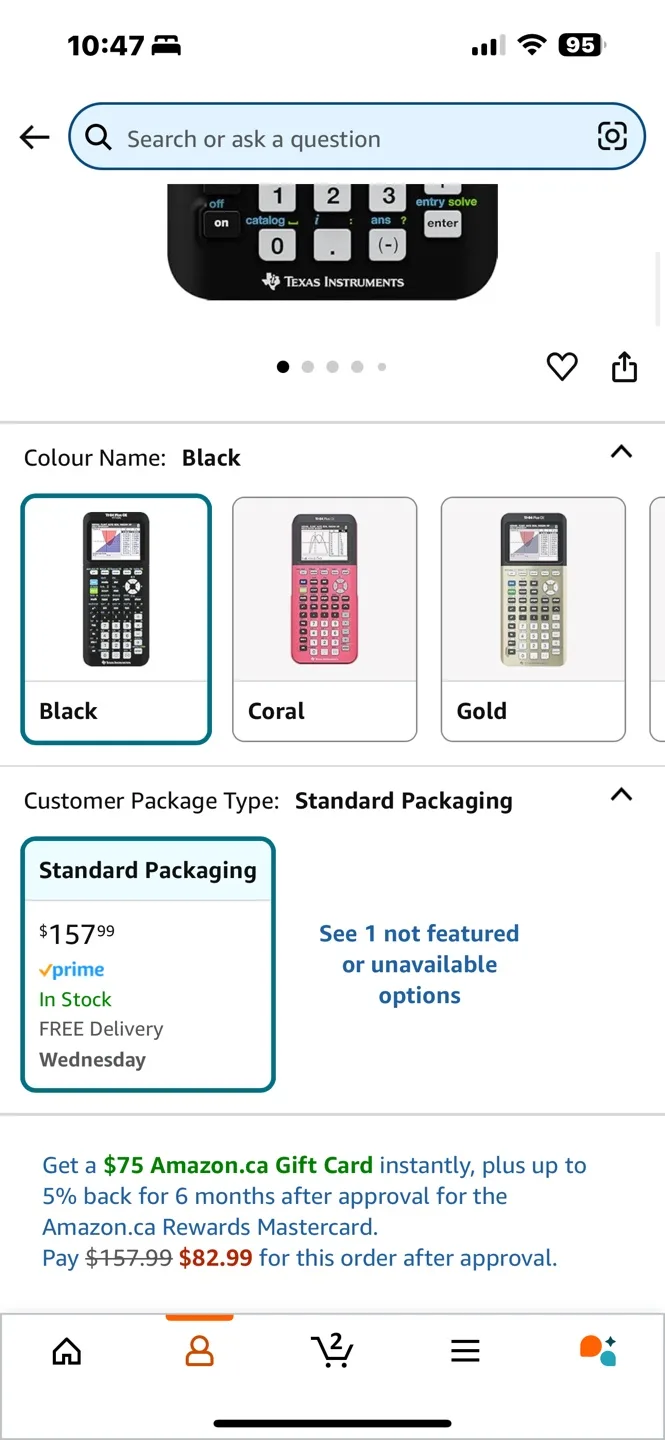665x1440 pixels.
Task: Select the Gold colour option
Action: pyautogui.click(x=532, y=619)
